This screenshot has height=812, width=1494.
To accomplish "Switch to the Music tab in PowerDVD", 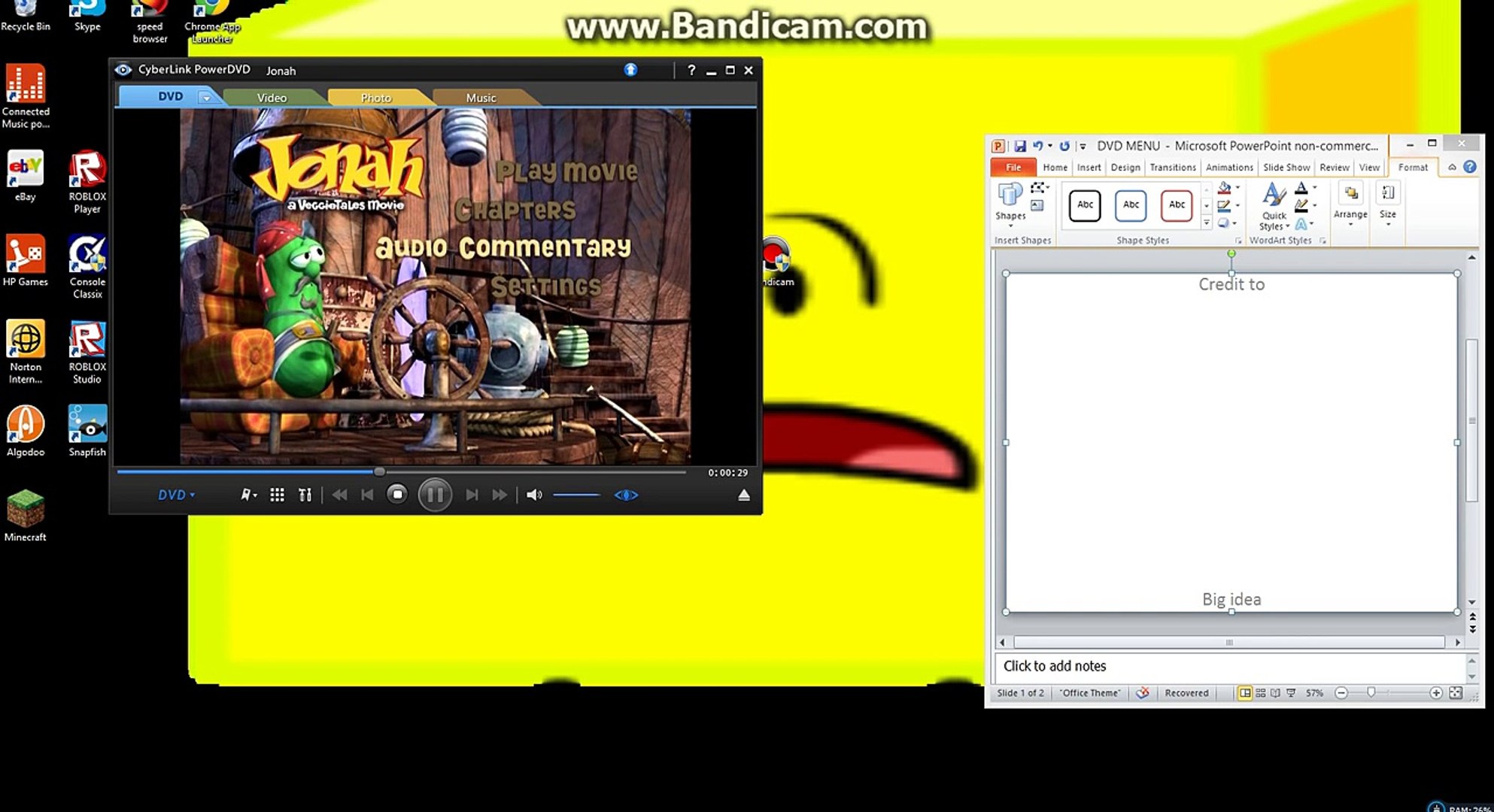I will (x=481, y=98).
